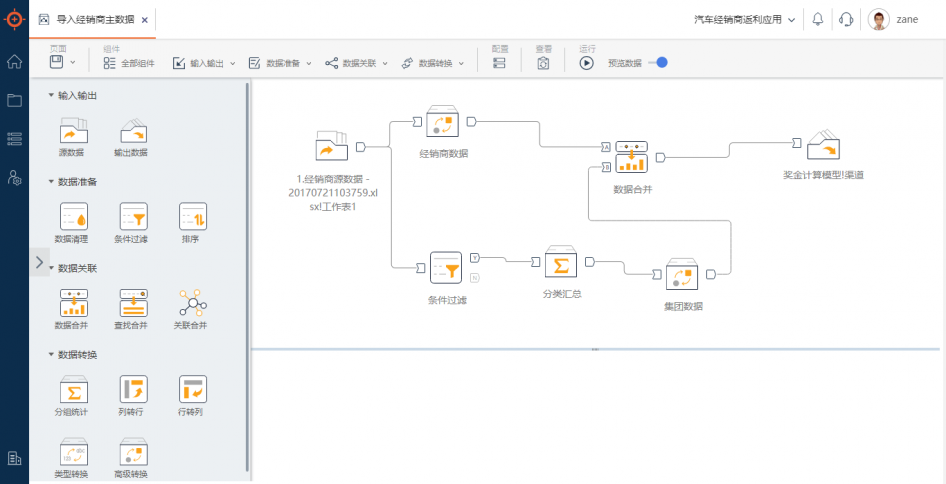The width and height of the screenshot is (946, 484).
Task: Expand the 汽车经销商返利应用 app selector
Action: (745, 19)
